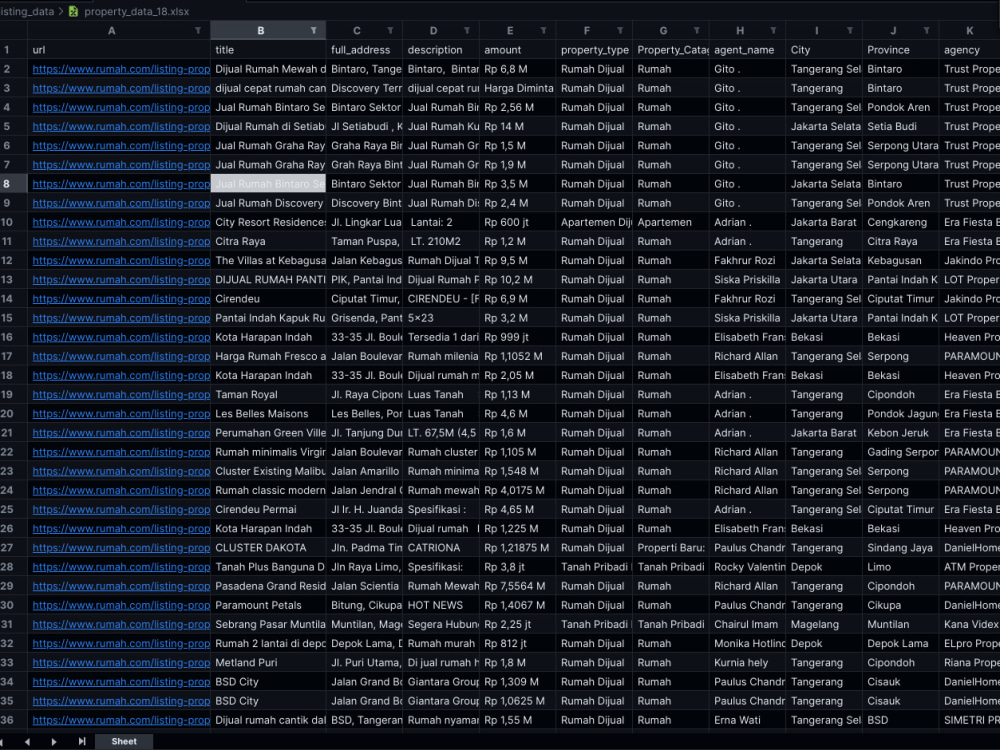Open filter icon on column F header

(x=619, y=31)
